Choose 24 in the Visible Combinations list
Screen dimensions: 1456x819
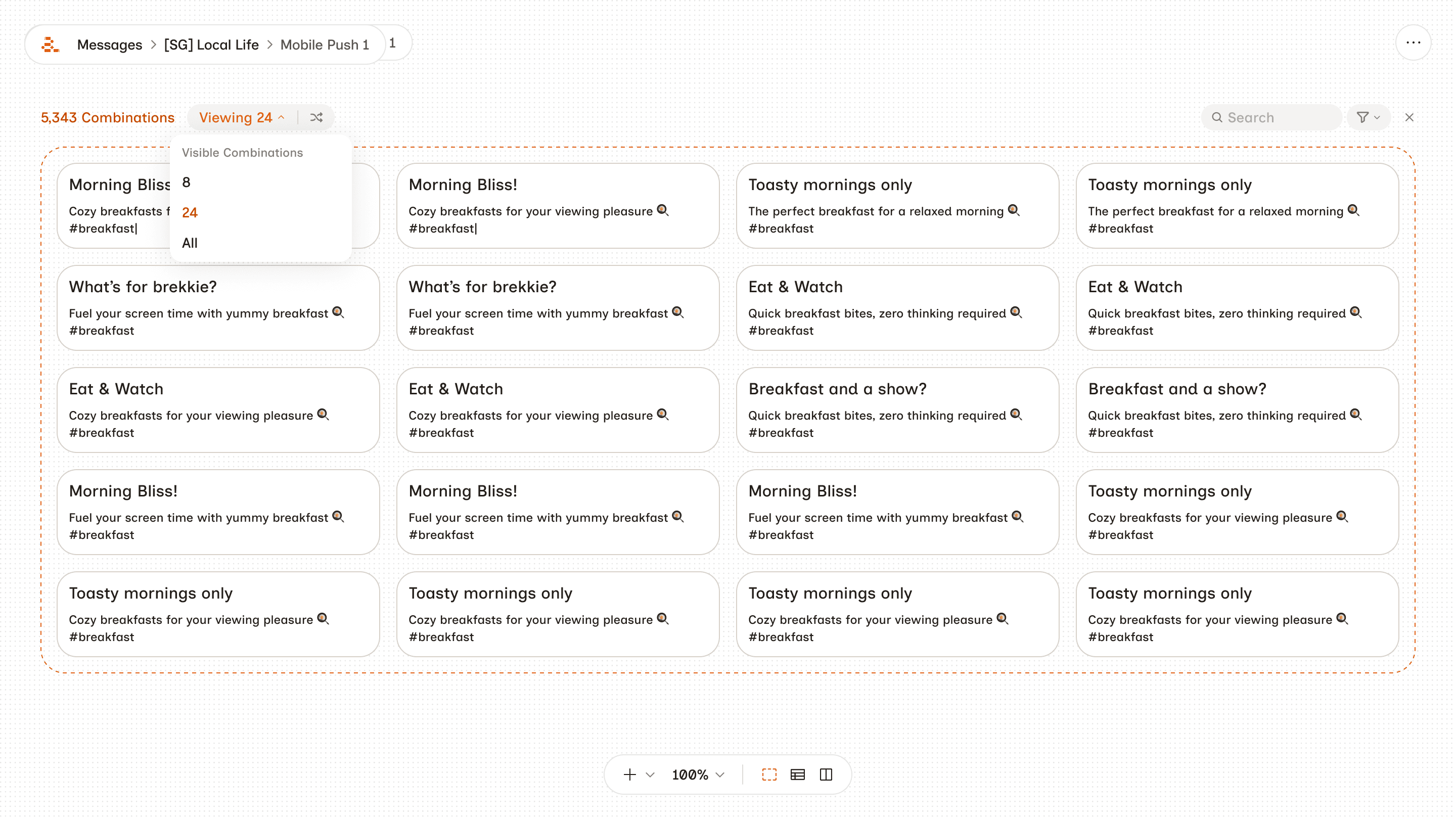tap(190, 212)
